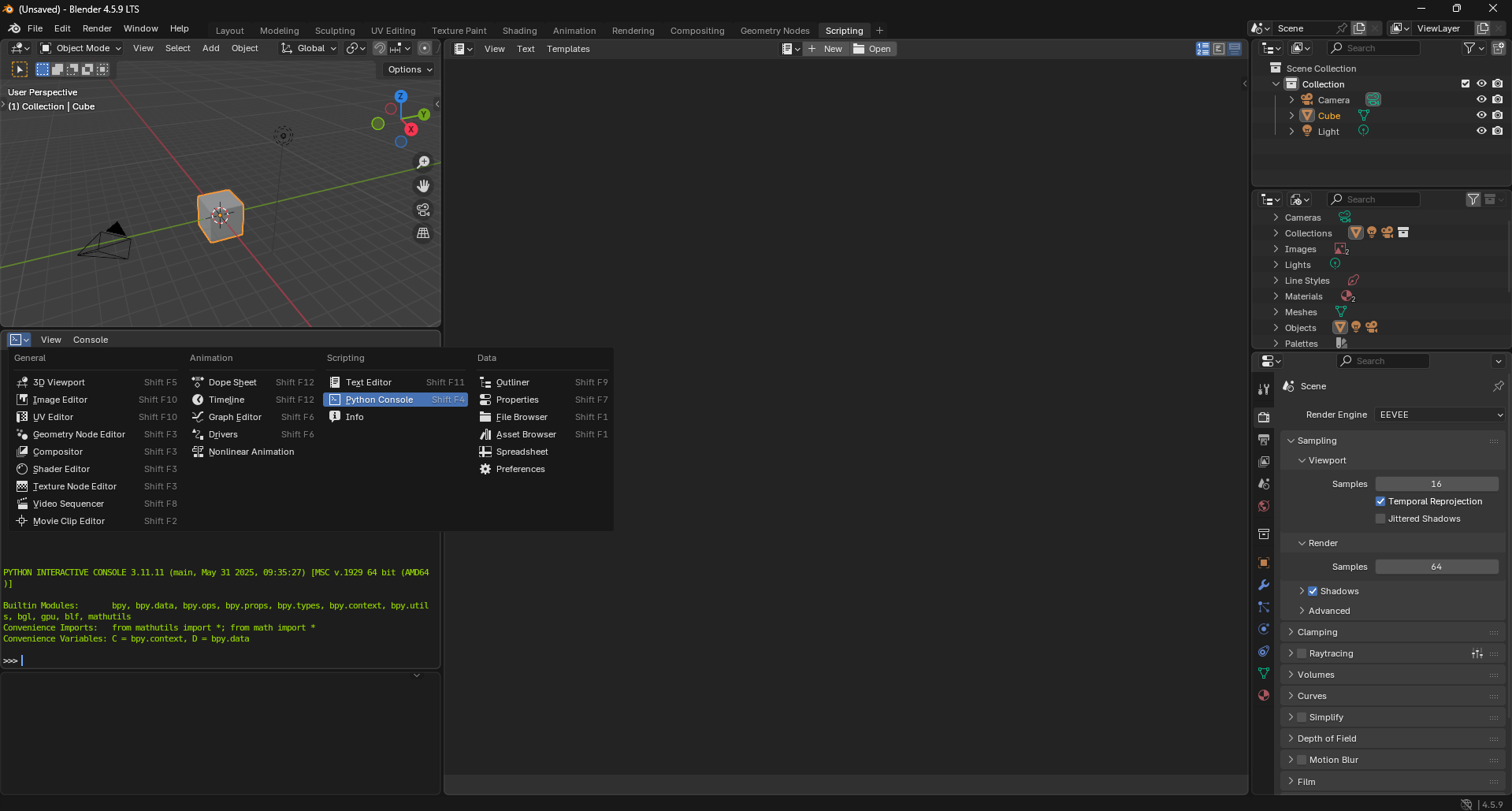Click the new scene icon beside Scene name
The height and width of the screenshot is (811, 1512).
[x=1359, y=28]
